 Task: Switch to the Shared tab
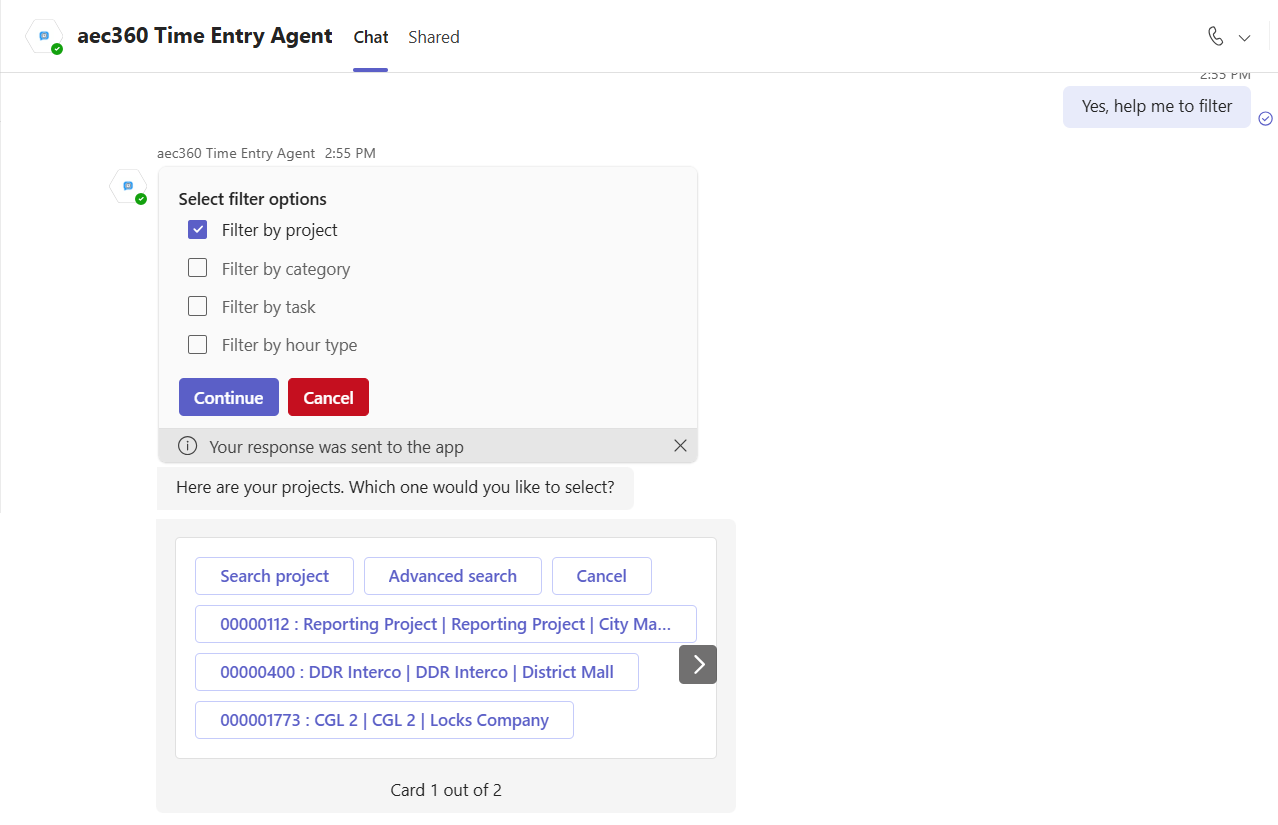434,37
